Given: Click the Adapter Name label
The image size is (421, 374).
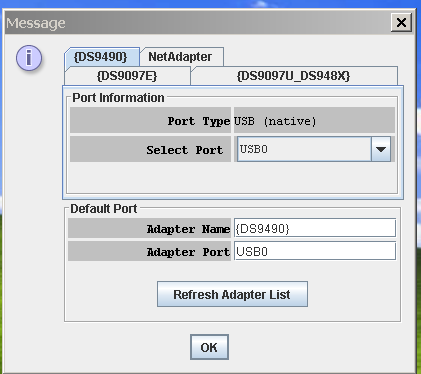Looking at the screenshot, I should click(188, 229).
